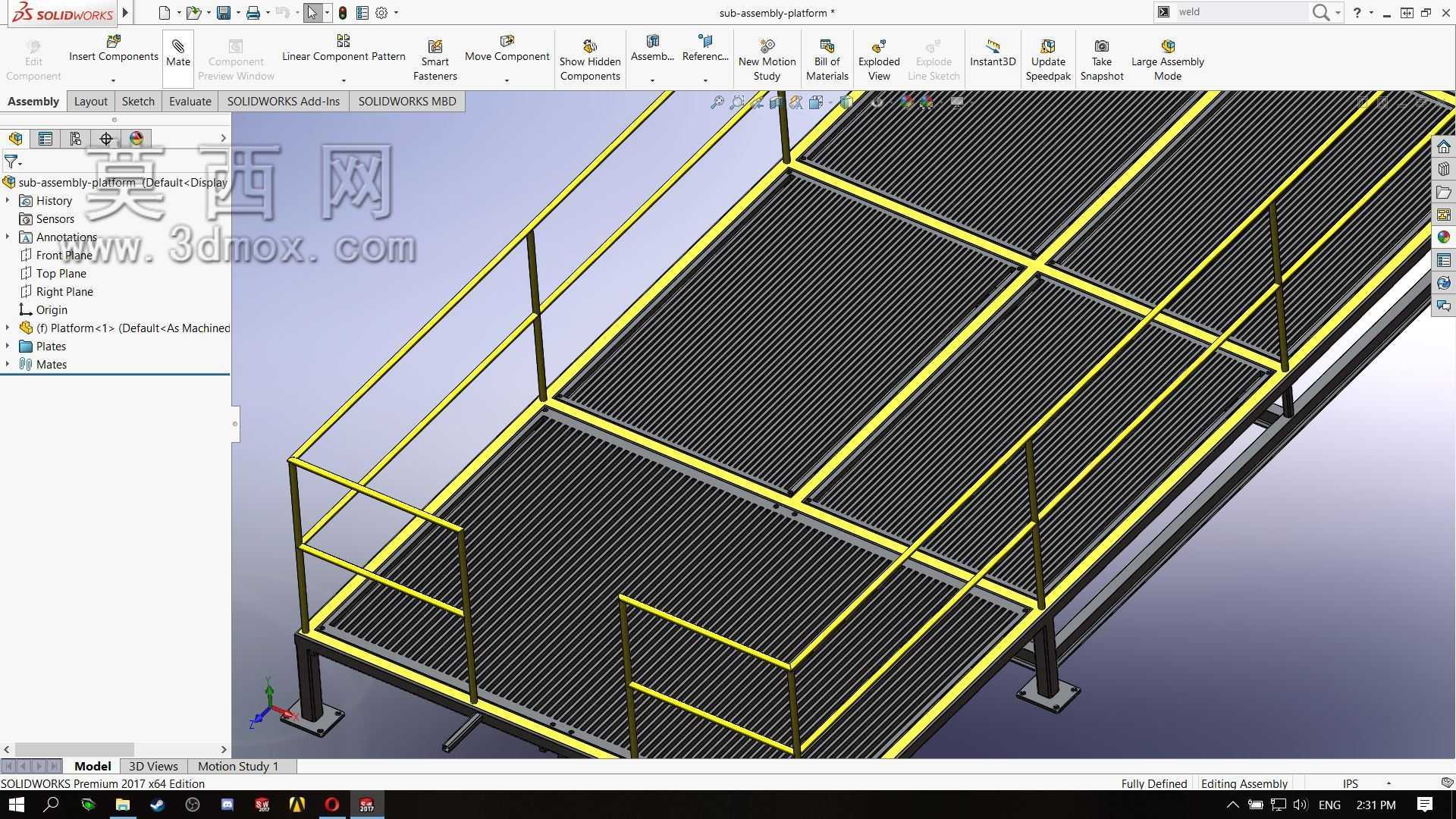
Task: Activate the Select arrow tool
Action: (x=312, y=13)
